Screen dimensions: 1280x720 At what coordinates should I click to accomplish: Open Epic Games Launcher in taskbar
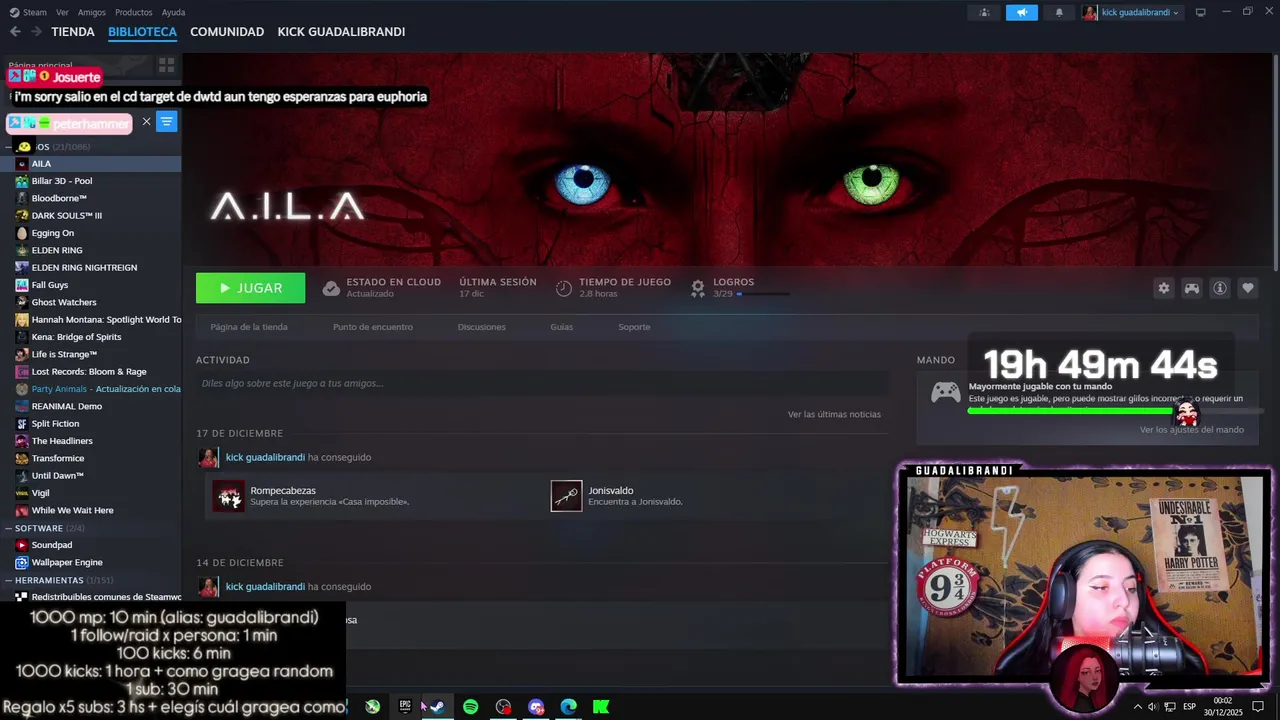click(405, 707)
